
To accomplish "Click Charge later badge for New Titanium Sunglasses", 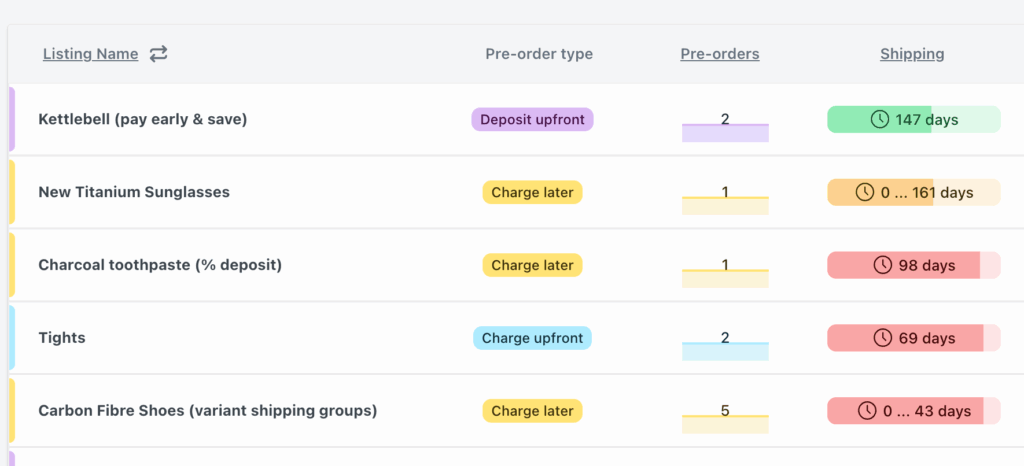I will [x=532, y=193].
